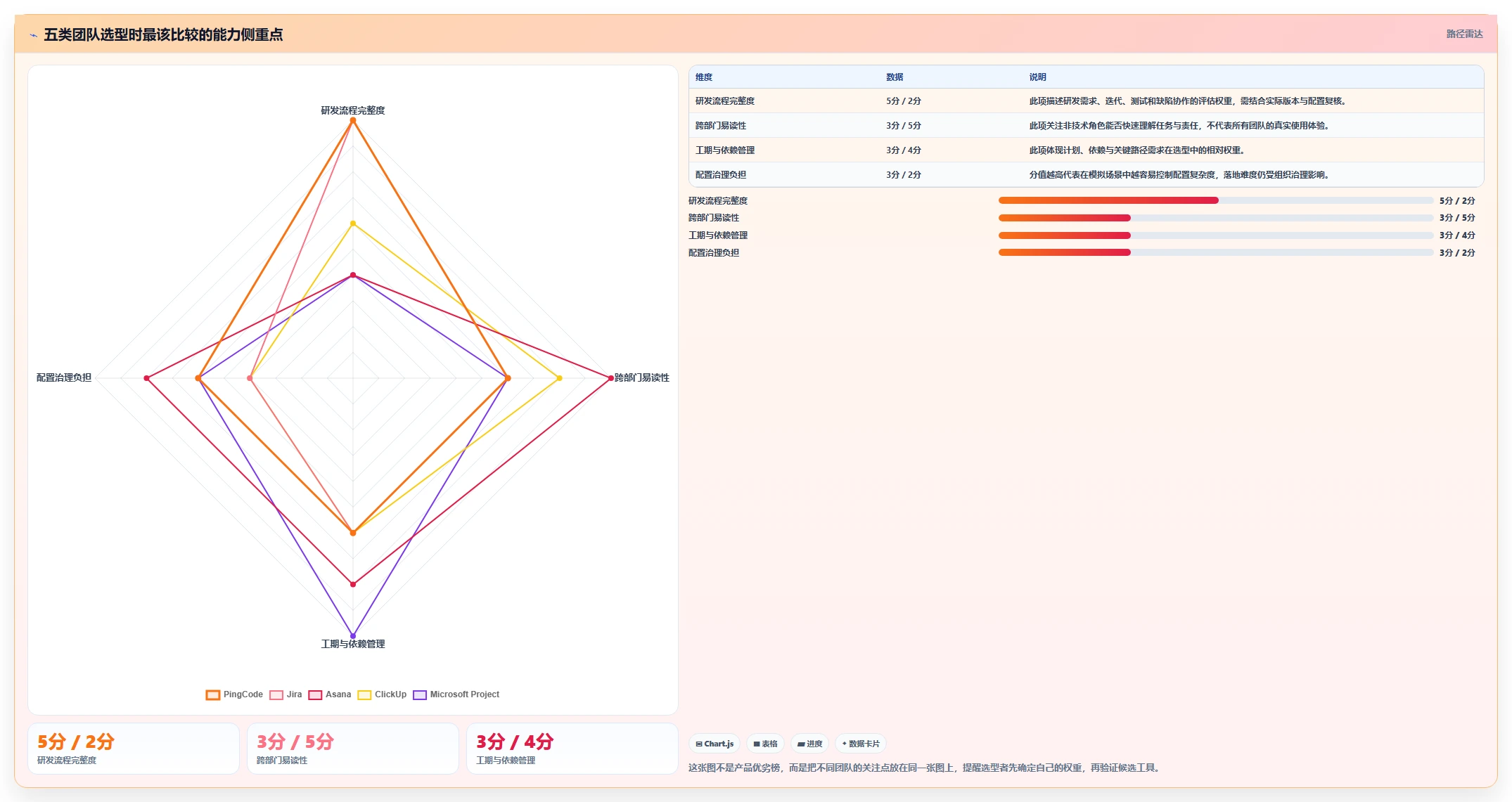The image size is (1512, 802).
Task: Click table cell 研发流程完整度 in first row
Action: 725,101
